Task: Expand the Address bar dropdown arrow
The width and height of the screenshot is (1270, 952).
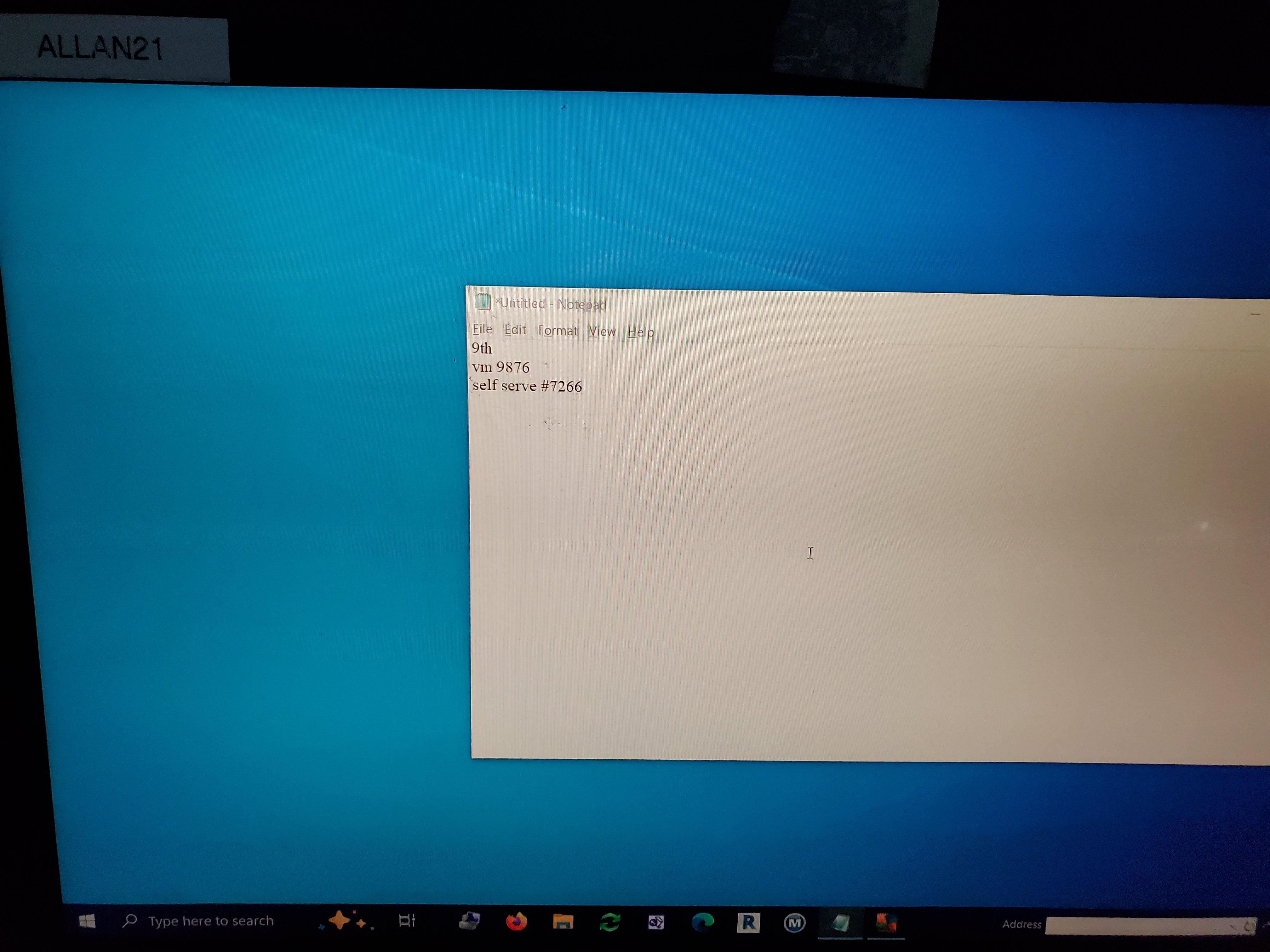Action: 1233,926
